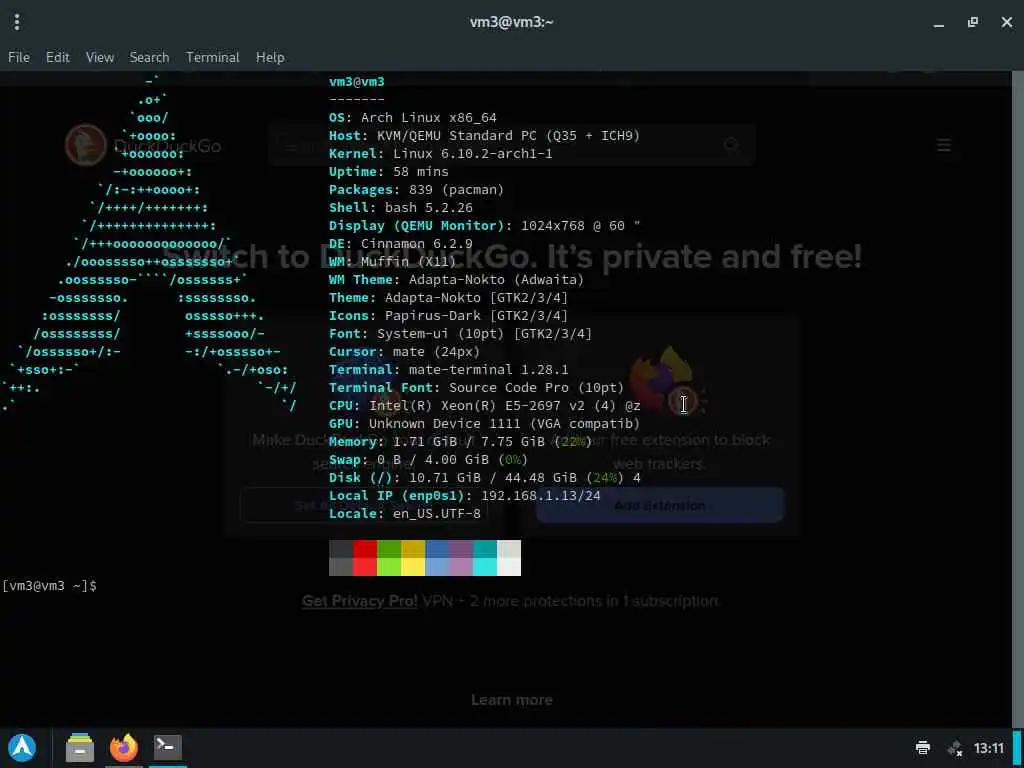Open the File menu
This screenshot has height=768, width=1024.
click(19, 57)
